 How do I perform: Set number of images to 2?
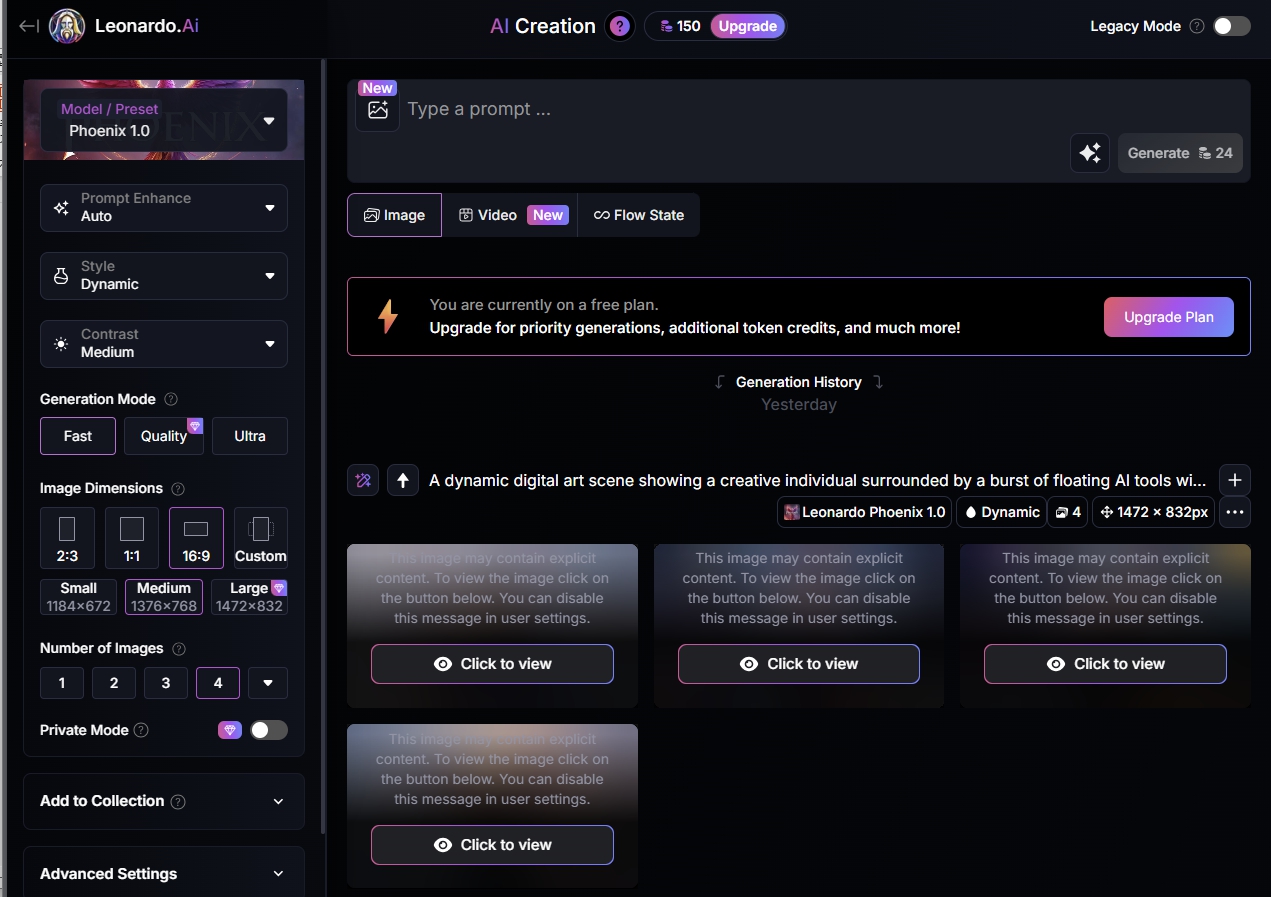(x=114, y=683)
